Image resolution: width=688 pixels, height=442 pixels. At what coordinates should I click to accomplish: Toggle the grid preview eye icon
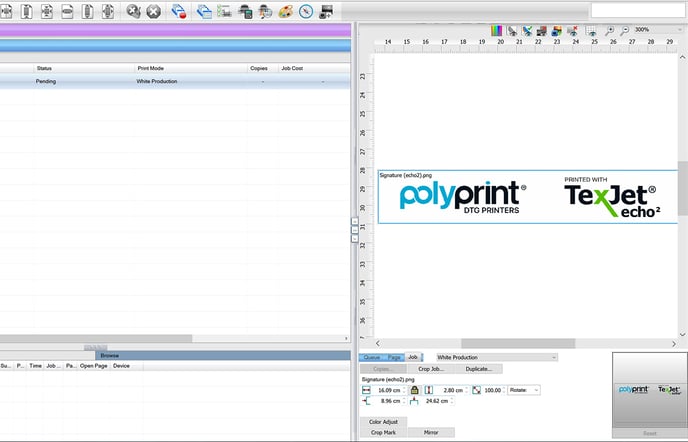click(591, 30)
